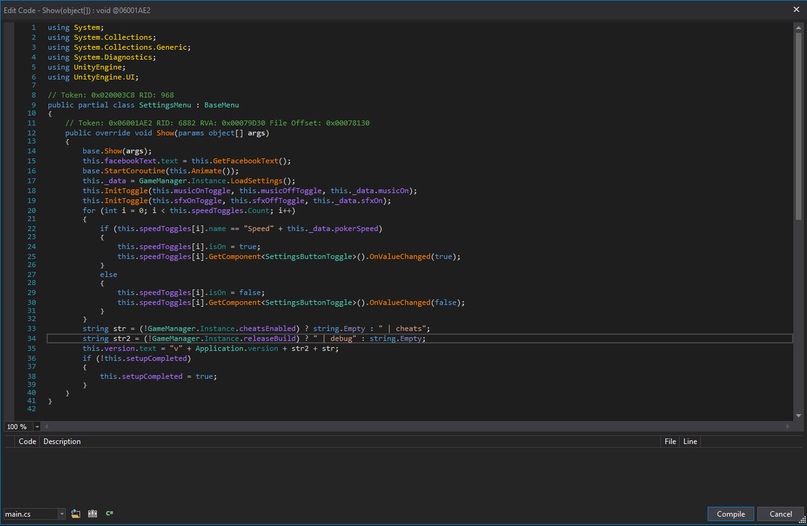Click the folder icon to add assembly reference
This screenshot has width=807, height=526.
[76, 514]
